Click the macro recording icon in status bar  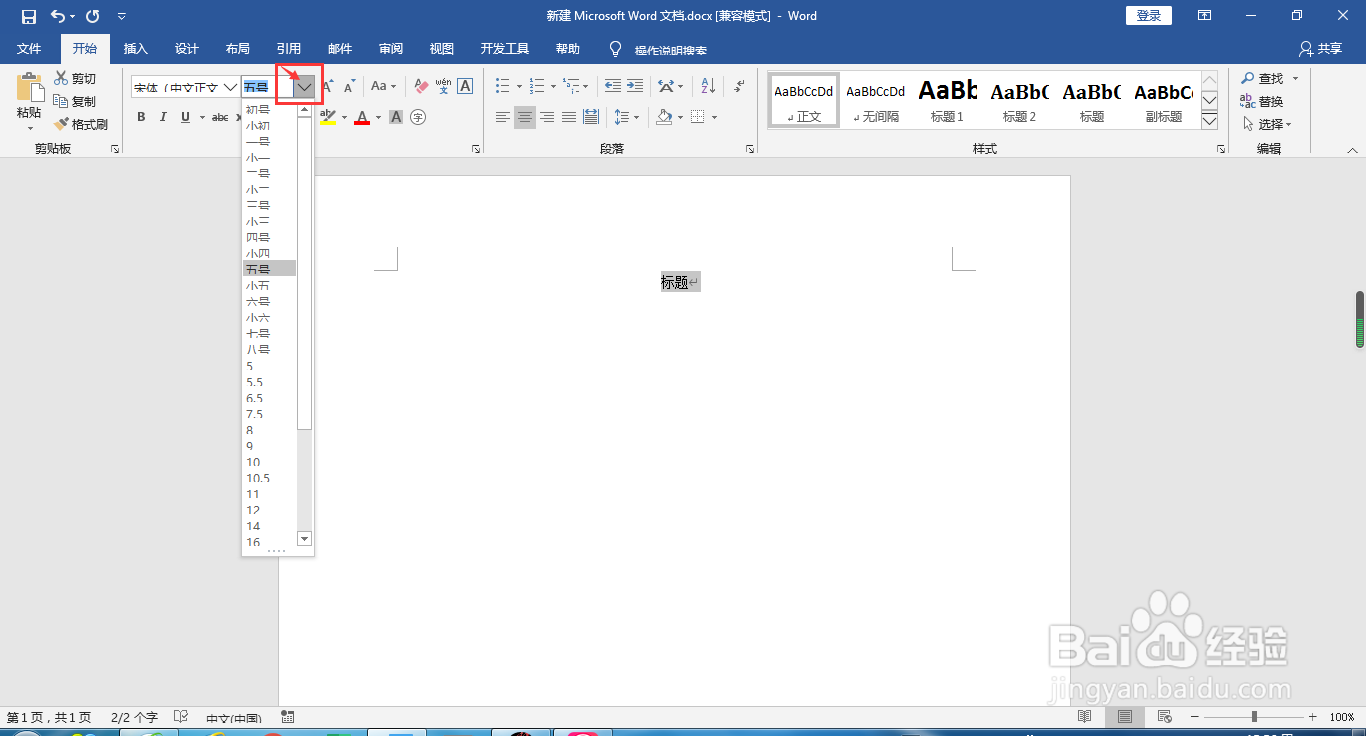[x=288, y=717]
